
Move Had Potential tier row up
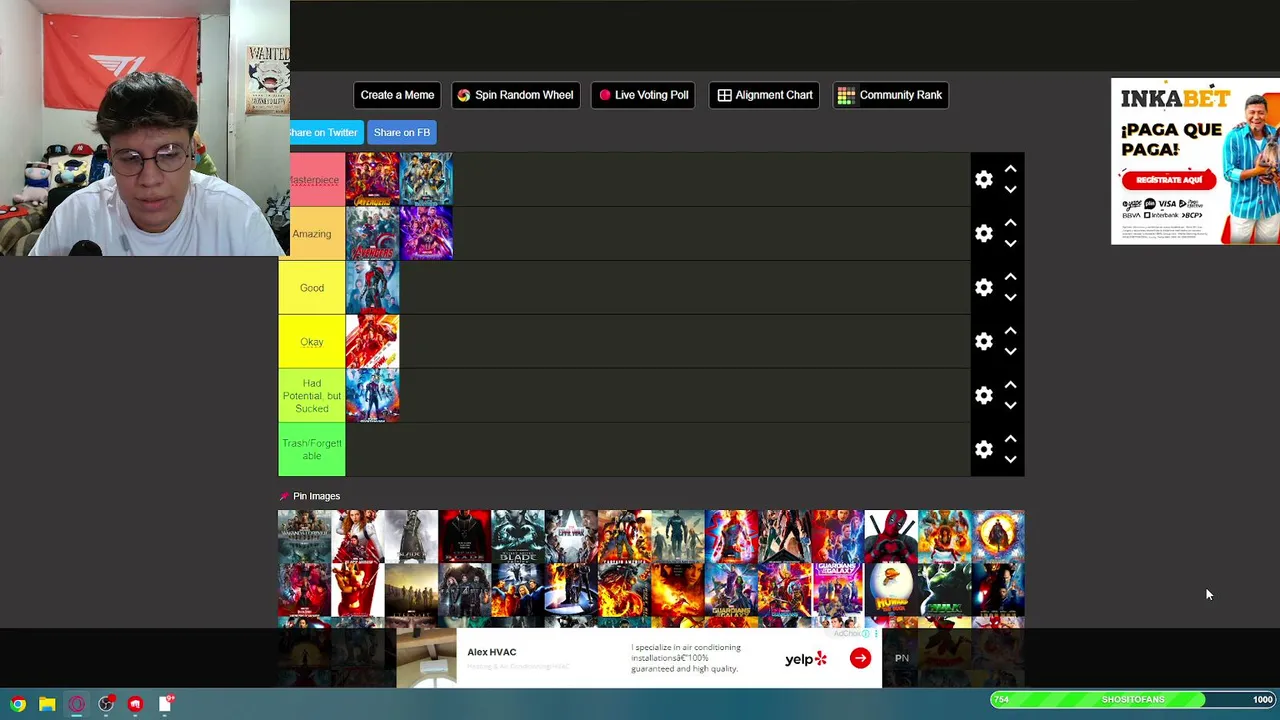point(1010,385)
